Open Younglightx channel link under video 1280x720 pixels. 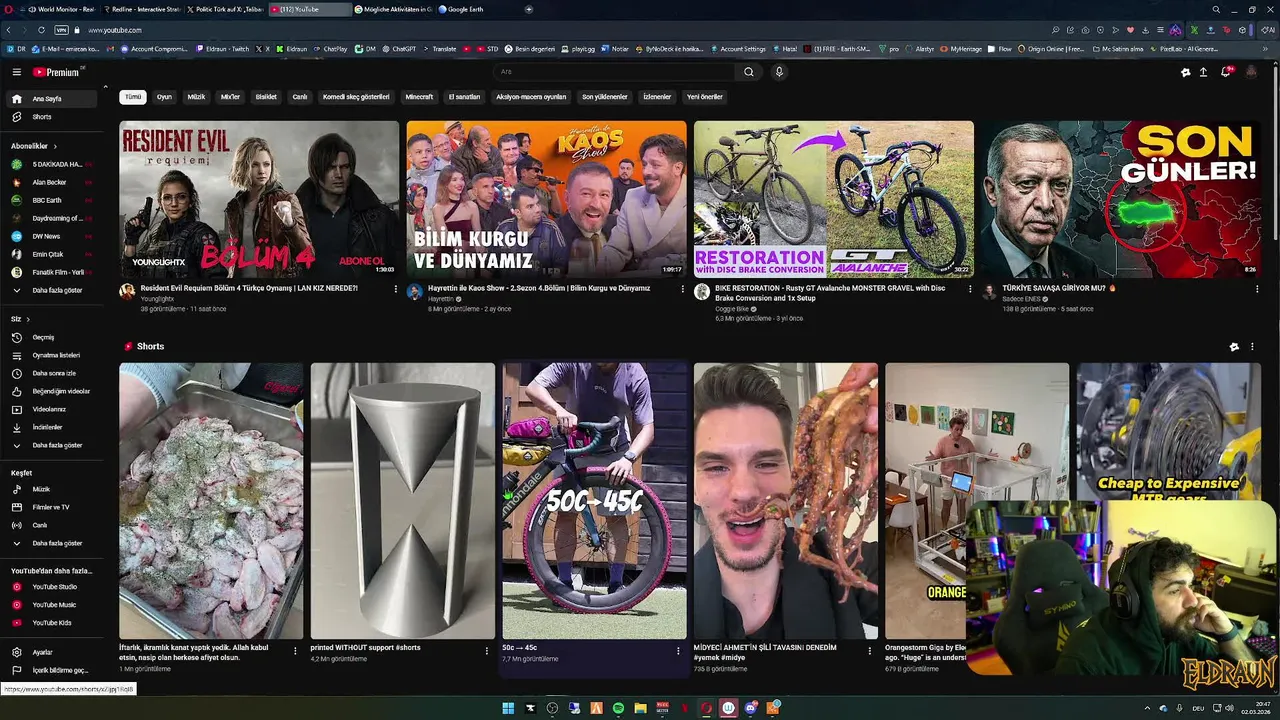157,299
